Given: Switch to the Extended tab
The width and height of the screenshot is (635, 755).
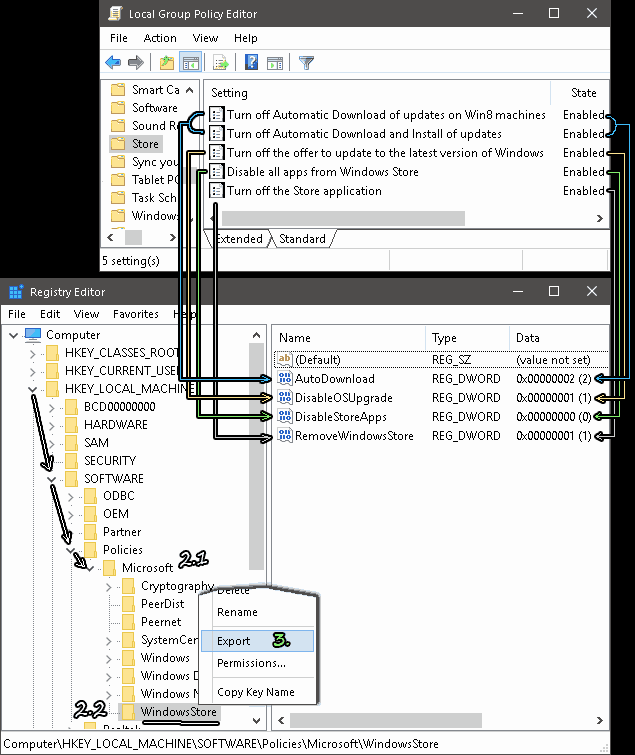Looking at the screenshot, I should [x=238, y=239].
